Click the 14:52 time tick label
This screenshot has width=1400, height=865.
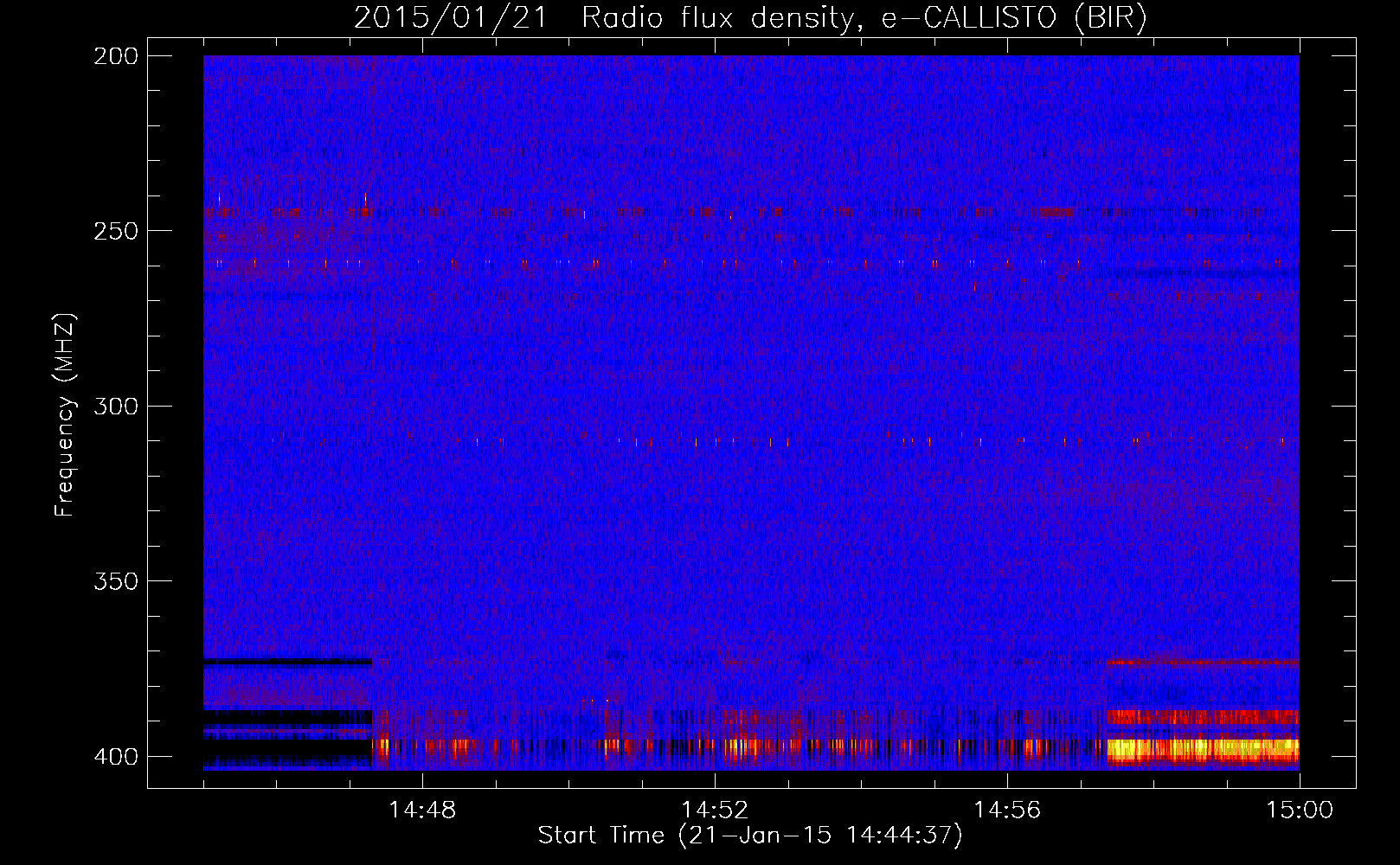click(715, 811)
